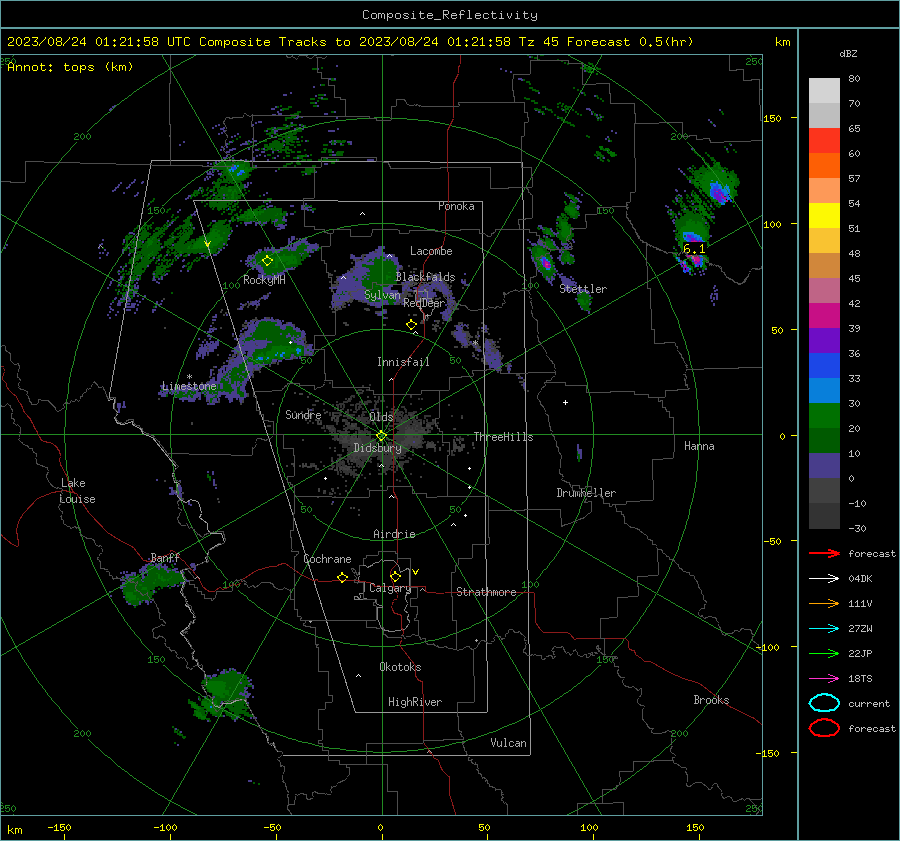This screenshot has width=900, height=841.
Task: Click the RockyMH label
Action: [264, 280]
